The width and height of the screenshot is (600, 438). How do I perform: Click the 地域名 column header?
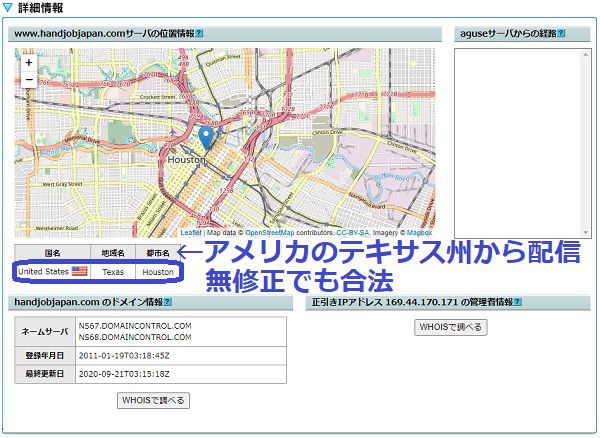(113, 253)
